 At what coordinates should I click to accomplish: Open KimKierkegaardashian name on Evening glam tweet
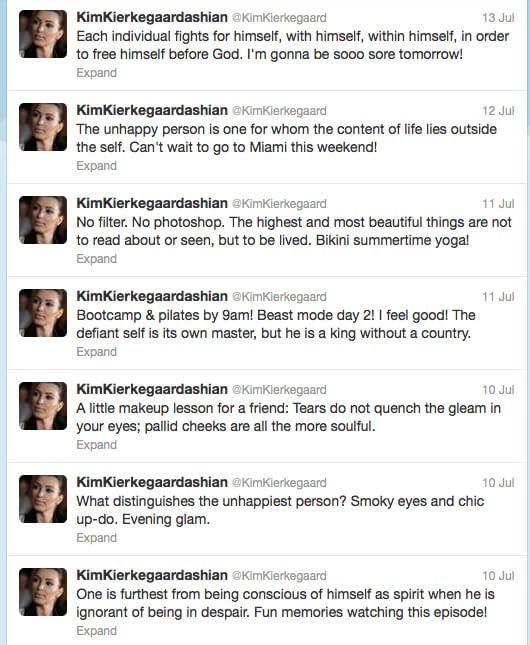152,483
